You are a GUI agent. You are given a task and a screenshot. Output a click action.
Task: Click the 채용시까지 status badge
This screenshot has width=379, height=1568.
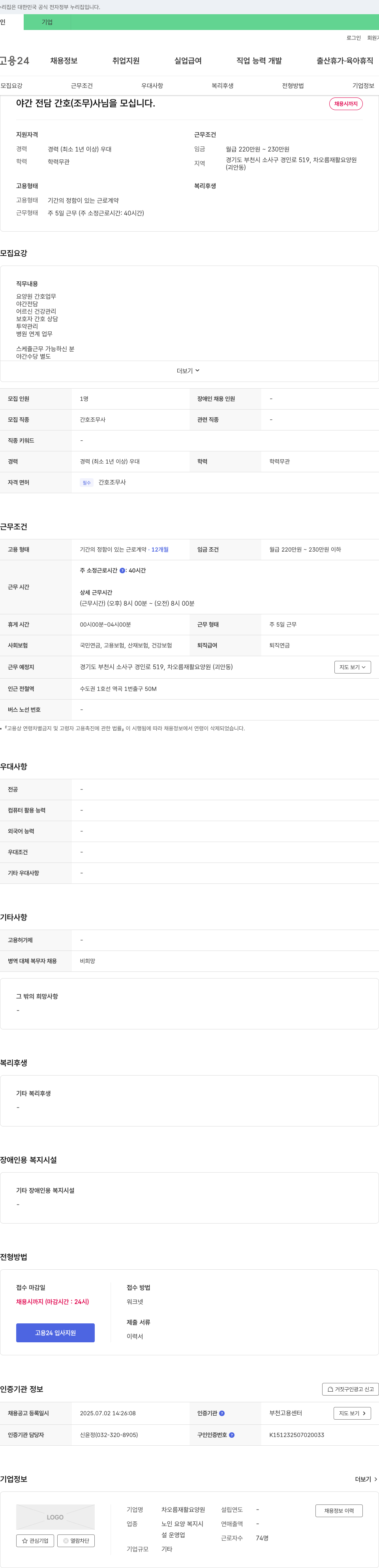346,103
